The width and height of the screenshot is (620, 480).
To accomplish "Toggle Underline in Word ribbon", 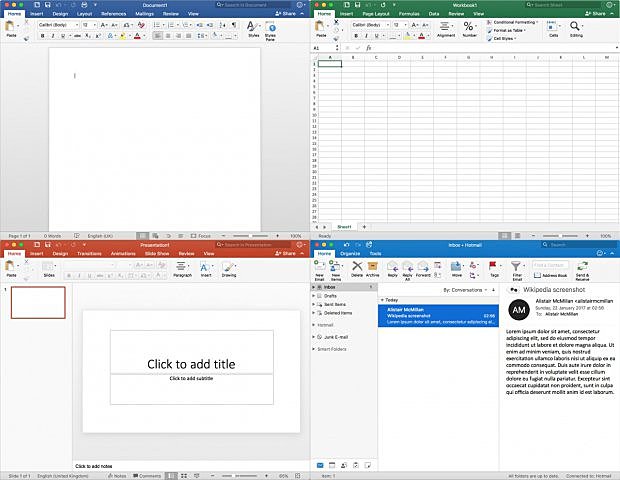I will tap(63, 36).
